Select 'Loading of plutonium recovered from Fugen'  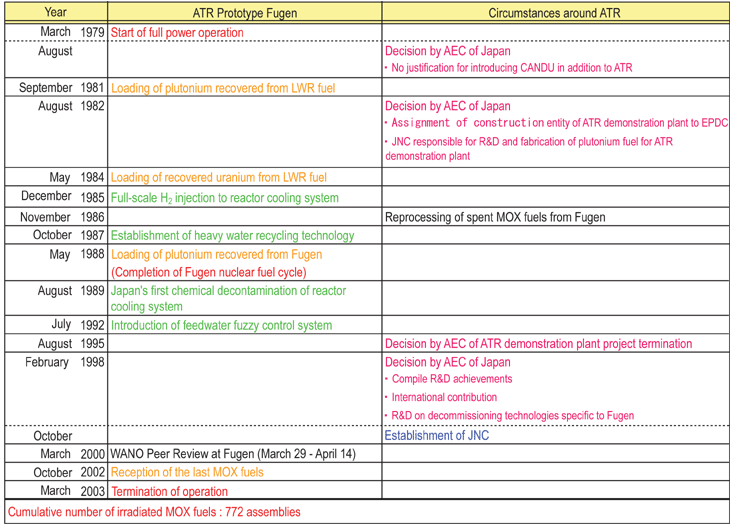[216, 255]
